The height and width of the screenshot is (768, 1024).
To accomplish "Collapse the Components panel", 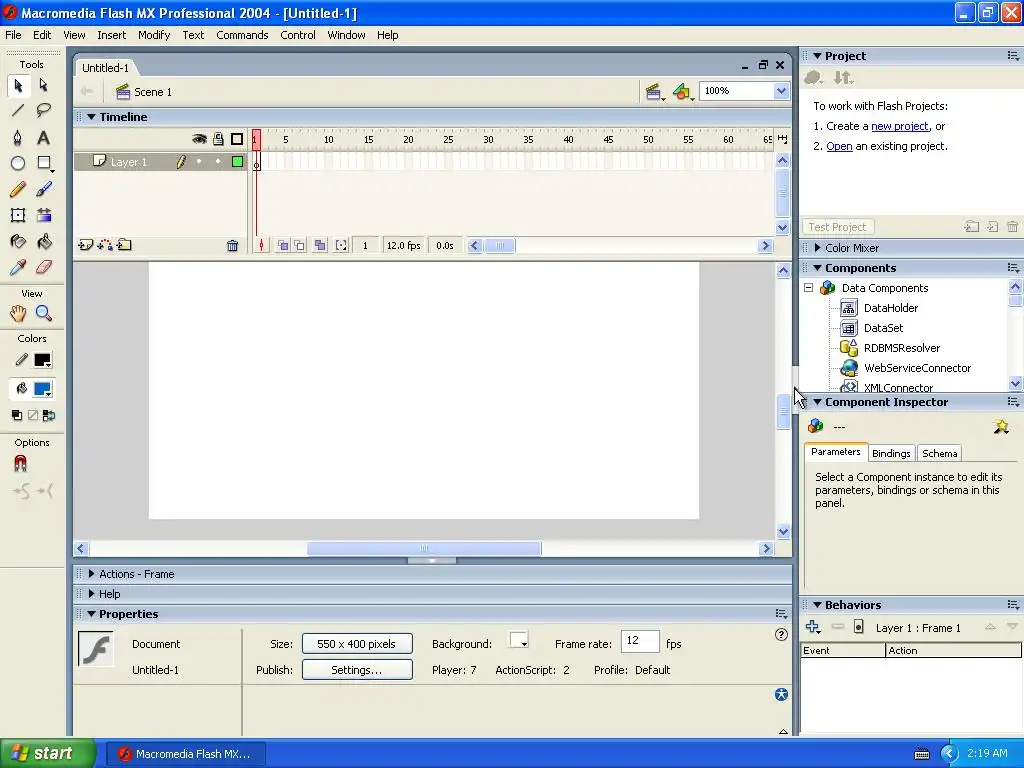I will click(817, 268).
